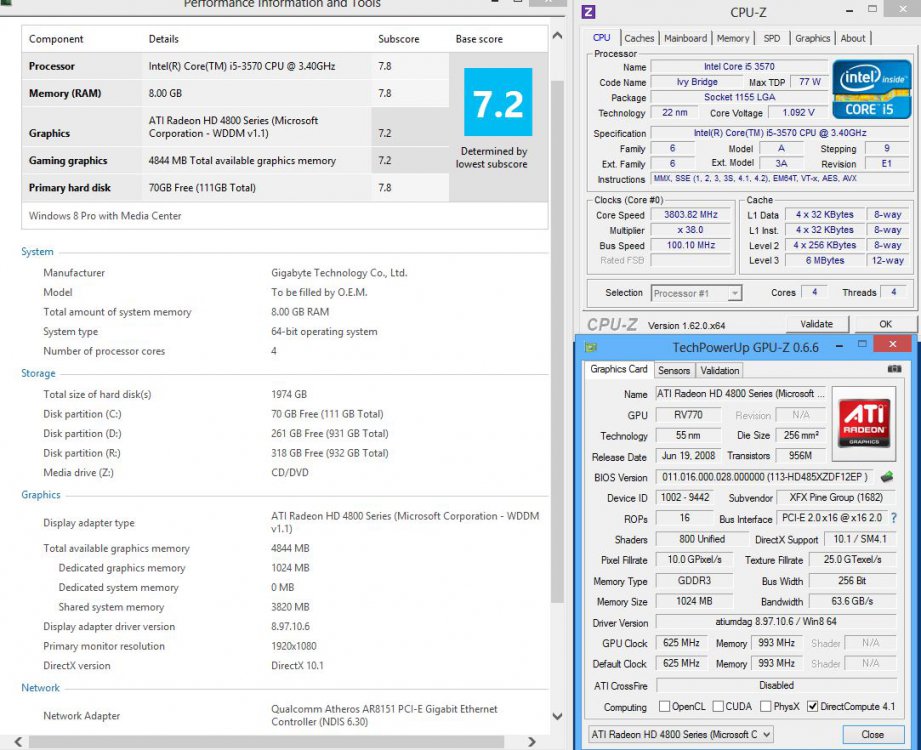Click the vertical scrollbar thumb
Screen dimensions: 921x750
coord(557,341)
